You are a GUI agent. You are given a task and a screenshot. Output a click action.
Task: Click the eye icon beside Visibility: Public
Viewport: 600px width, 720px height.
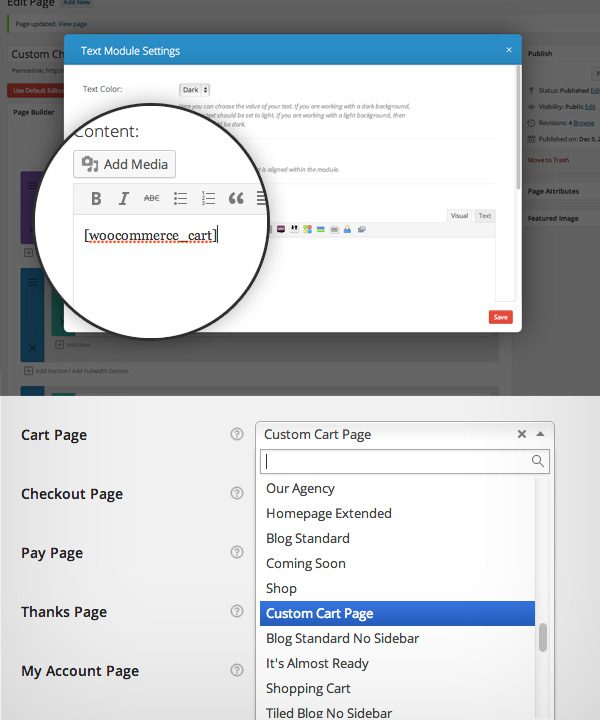(531, 107)
